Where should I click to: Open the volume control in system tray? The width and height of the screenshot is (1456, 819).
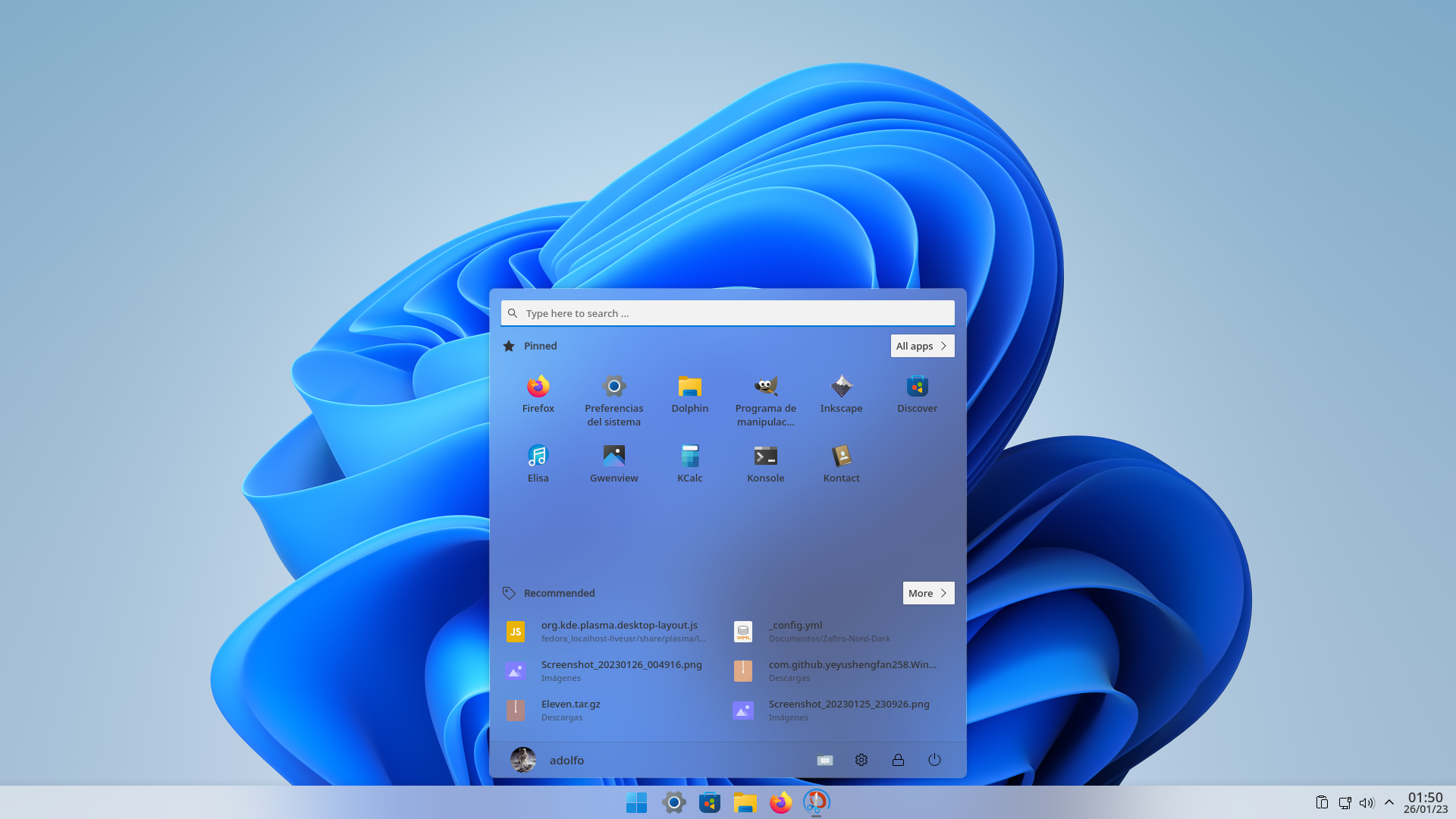[x=1367, y=802]
